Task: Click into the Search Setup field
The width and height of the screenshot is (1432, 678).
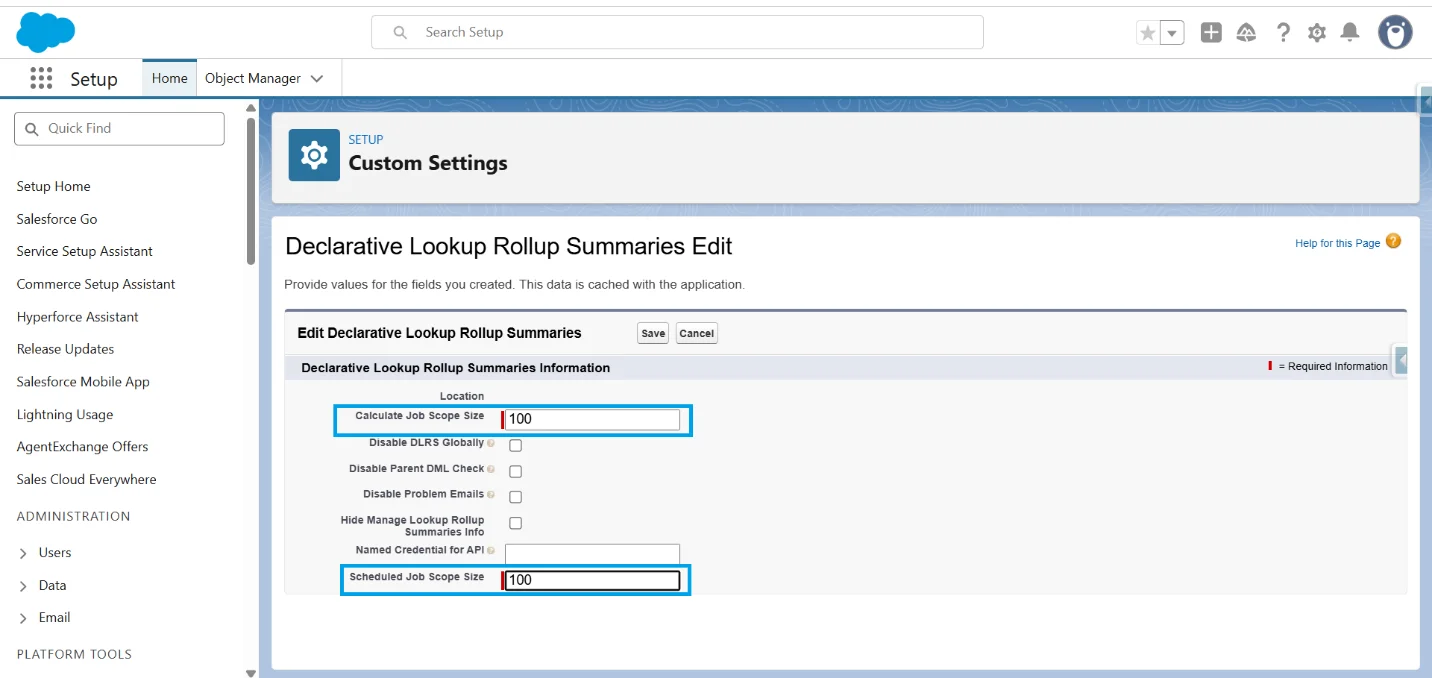Action: [x=677, y=32]
